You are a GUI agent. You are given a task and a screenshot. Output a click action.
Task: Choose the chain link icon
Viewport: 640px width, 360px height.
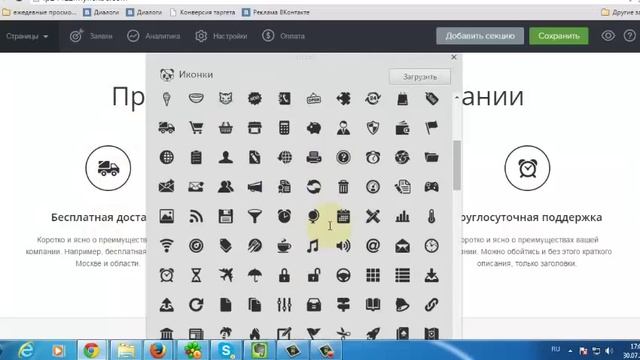tap(431, 305)
